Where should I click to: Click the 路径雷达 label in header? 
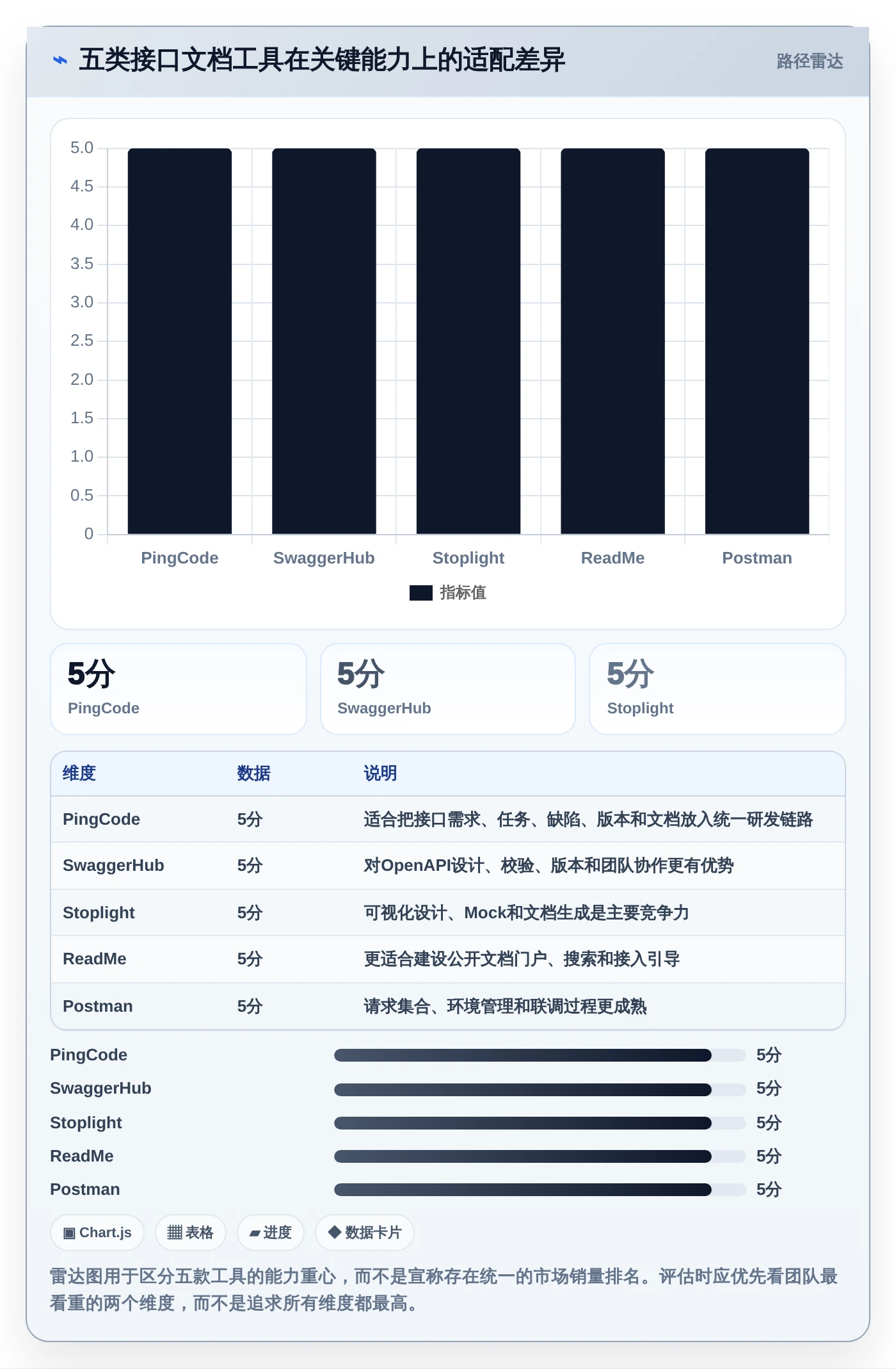point(810,61)
